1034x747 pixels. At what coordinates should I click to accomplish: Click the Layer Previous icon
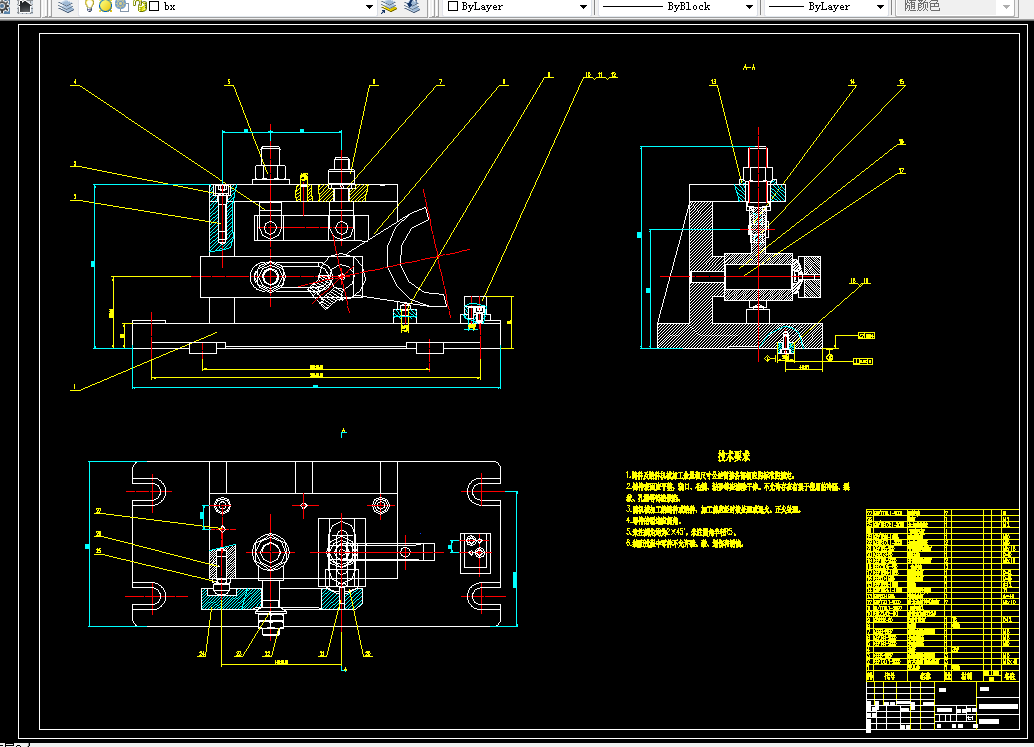pos(413,7)
